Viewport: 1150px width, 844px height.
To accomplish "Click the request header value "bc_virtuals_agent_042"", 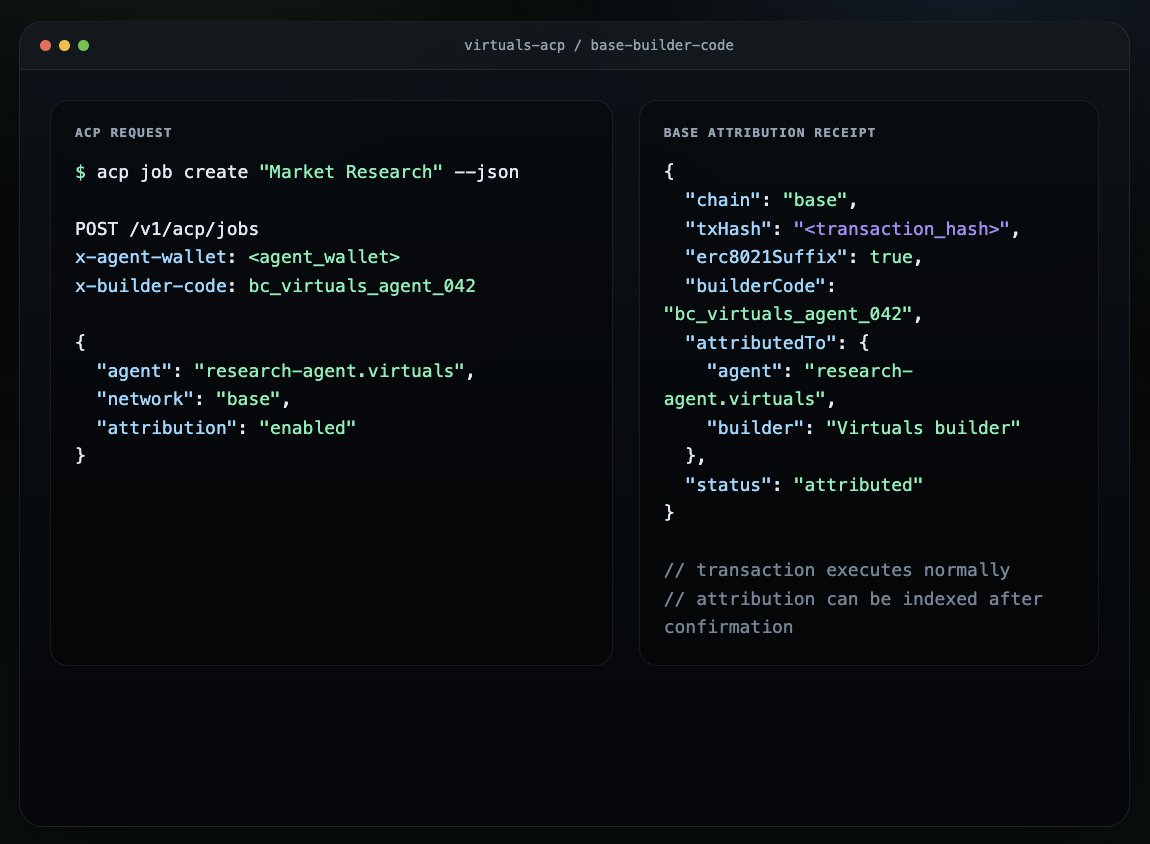I will click(x=362, y=286).
